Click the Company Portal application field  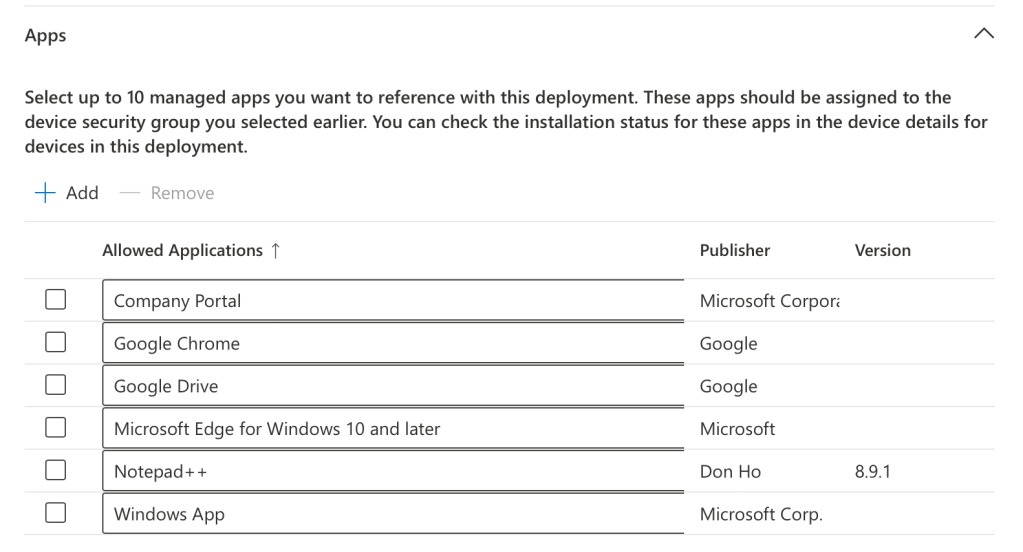click(x=386, y=301)
